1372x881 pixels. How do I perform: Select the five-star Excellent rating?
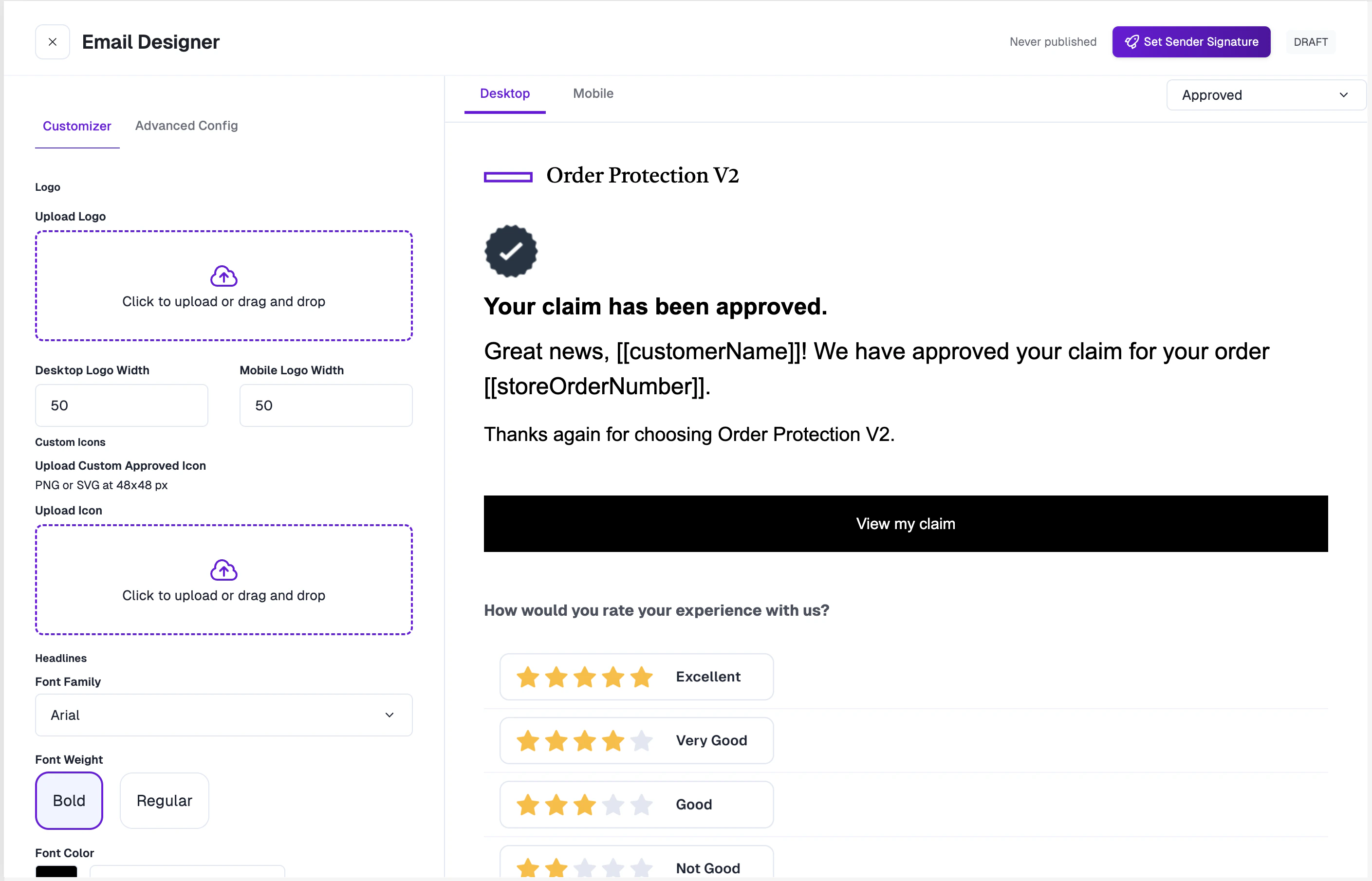pos(636,677)
